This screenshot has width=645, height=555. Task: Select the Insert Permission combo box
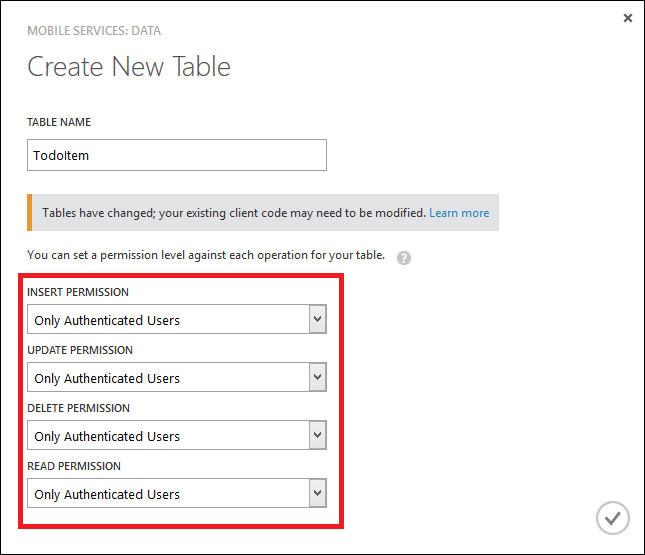177,319
